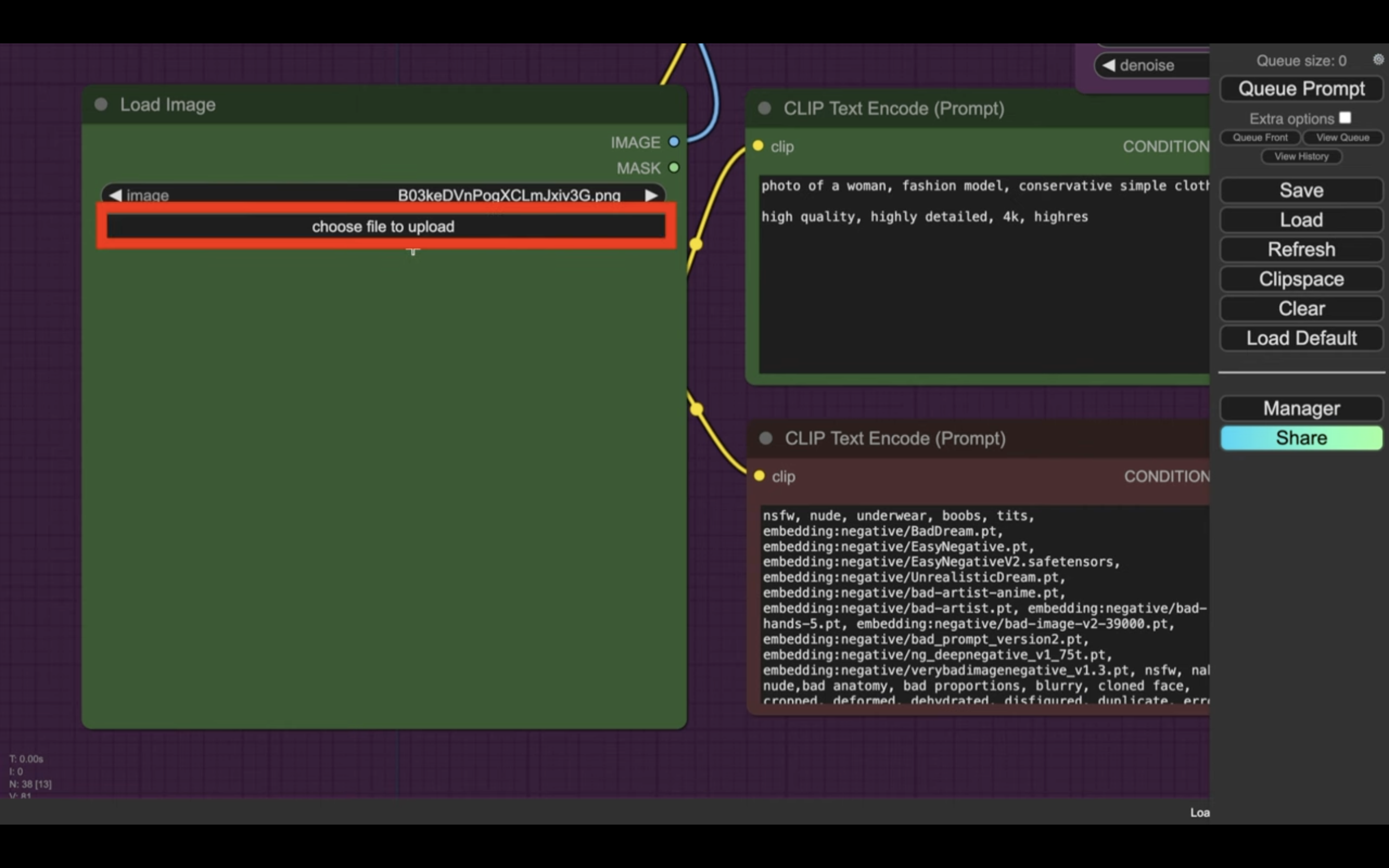
Task: Select next image with right arrow
Action: click(651, 195)
